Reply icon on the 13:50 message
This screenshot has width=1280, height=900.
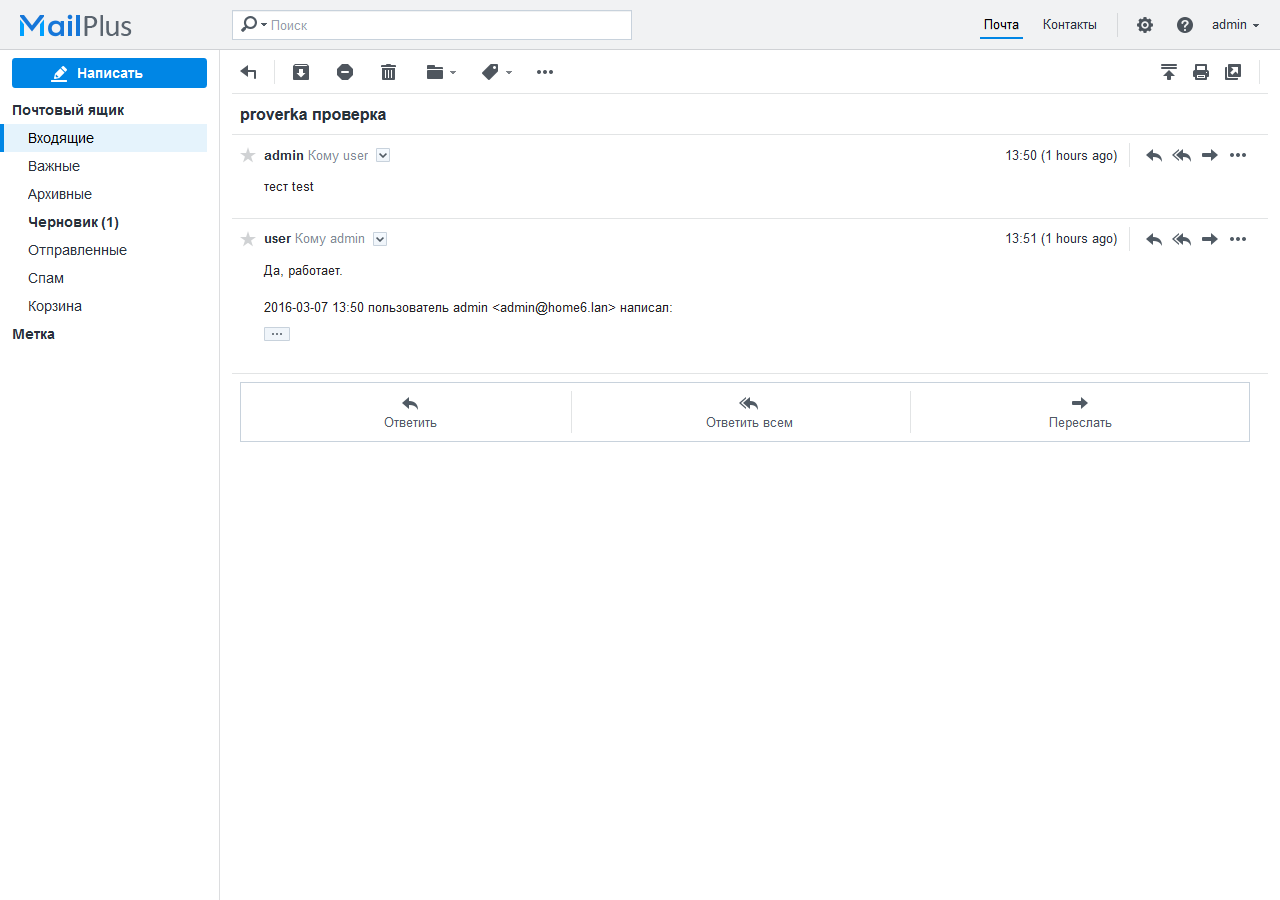point(1154,155)
